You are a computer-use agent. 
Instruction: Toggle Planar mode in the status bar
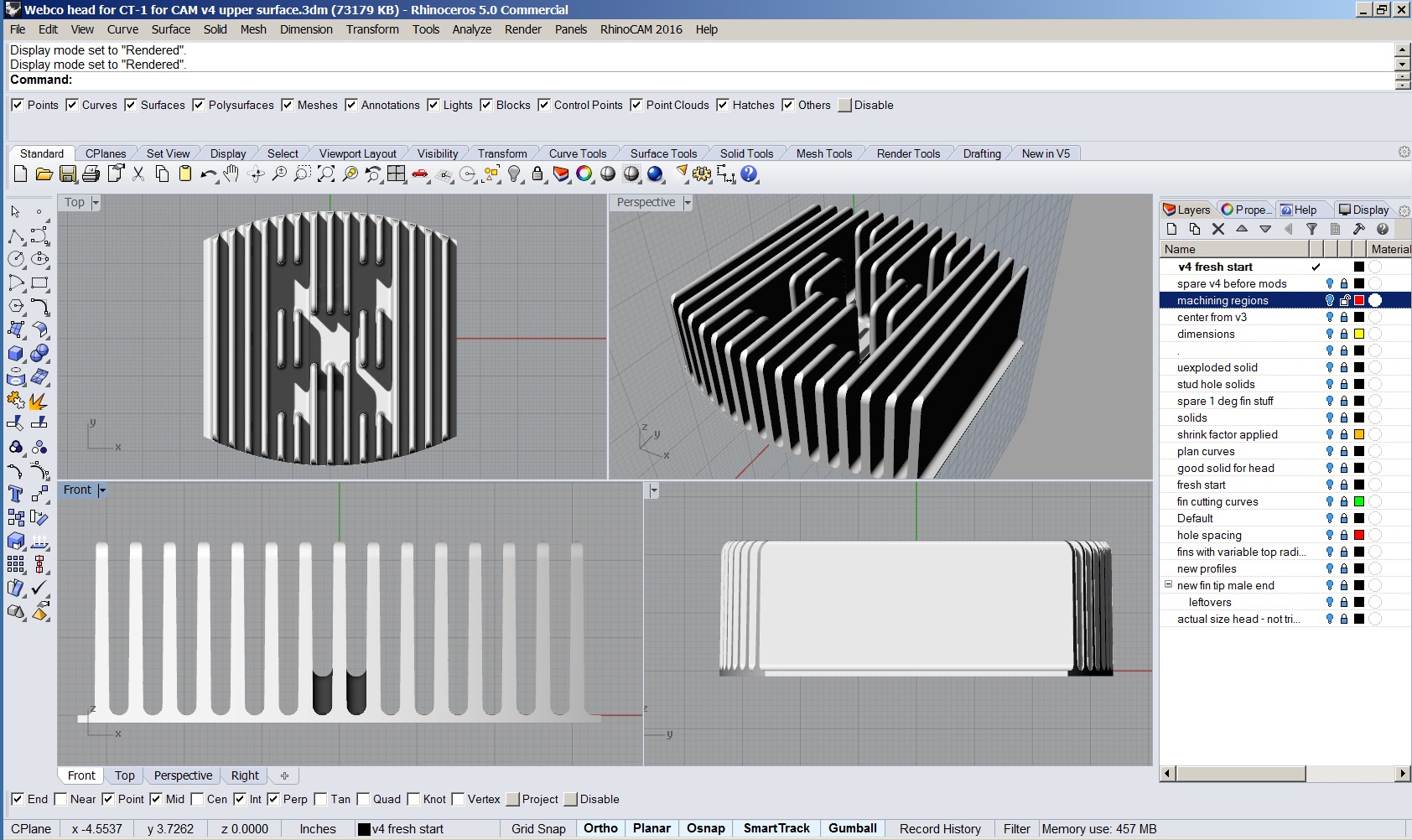(x=651, y=829)
